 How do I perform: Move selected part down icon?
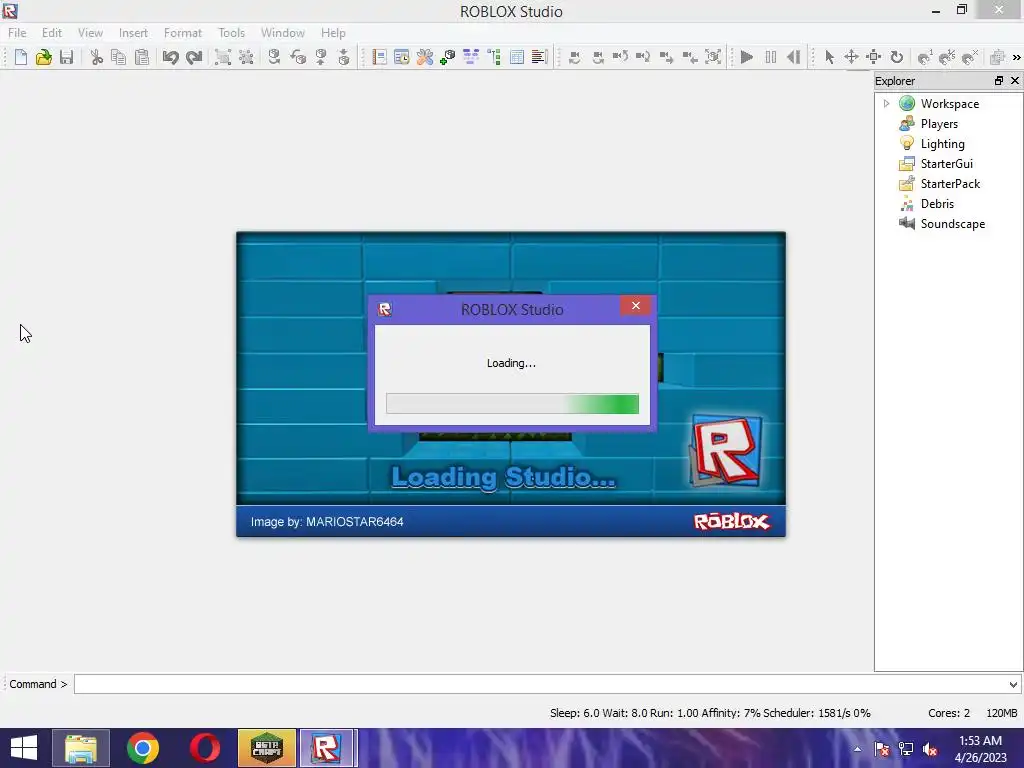point(344,57)
